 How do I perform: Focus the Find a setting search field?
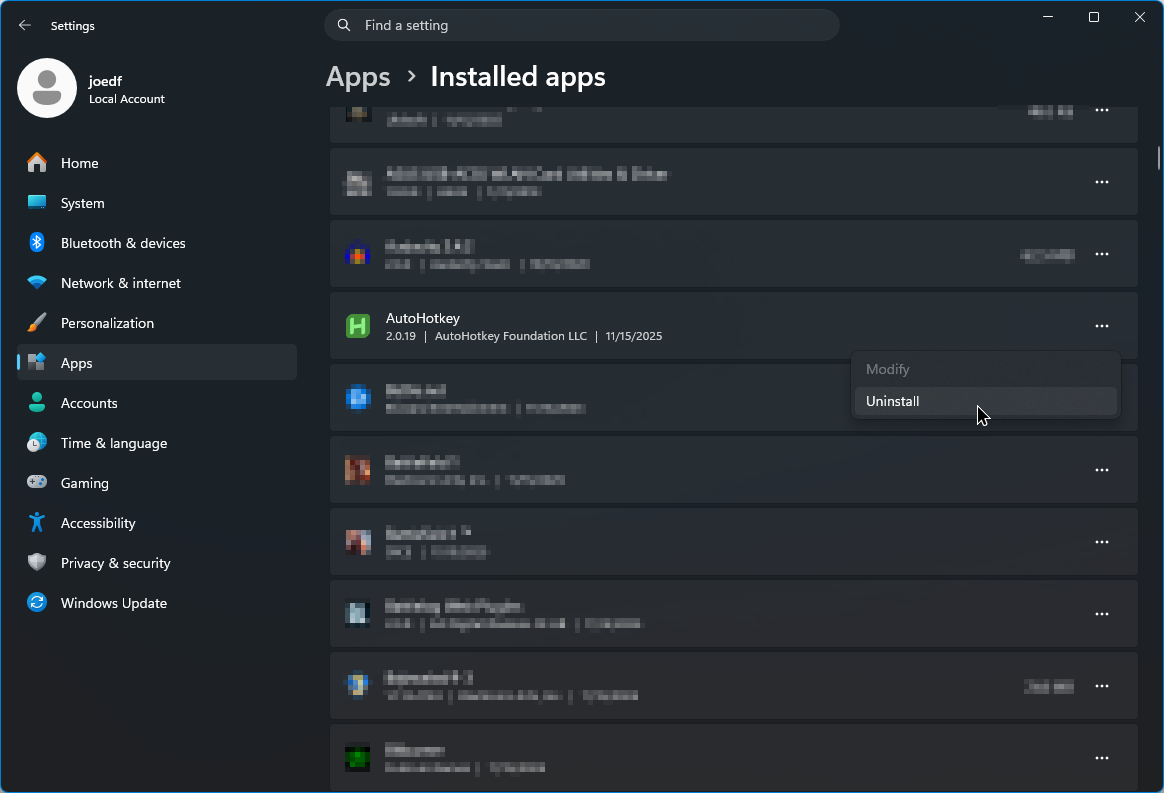point(581,25)
